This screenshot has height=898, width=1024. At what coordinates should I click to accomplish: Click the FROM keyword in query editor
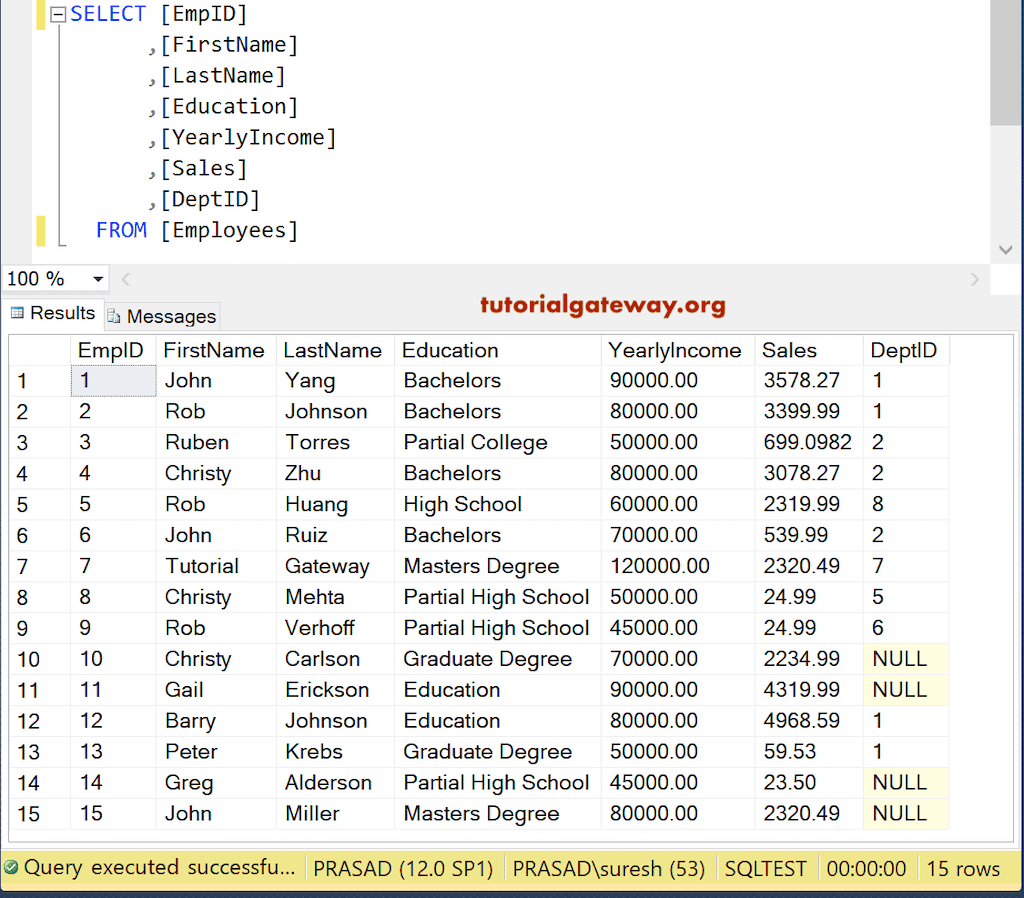[x=121, y=231]
